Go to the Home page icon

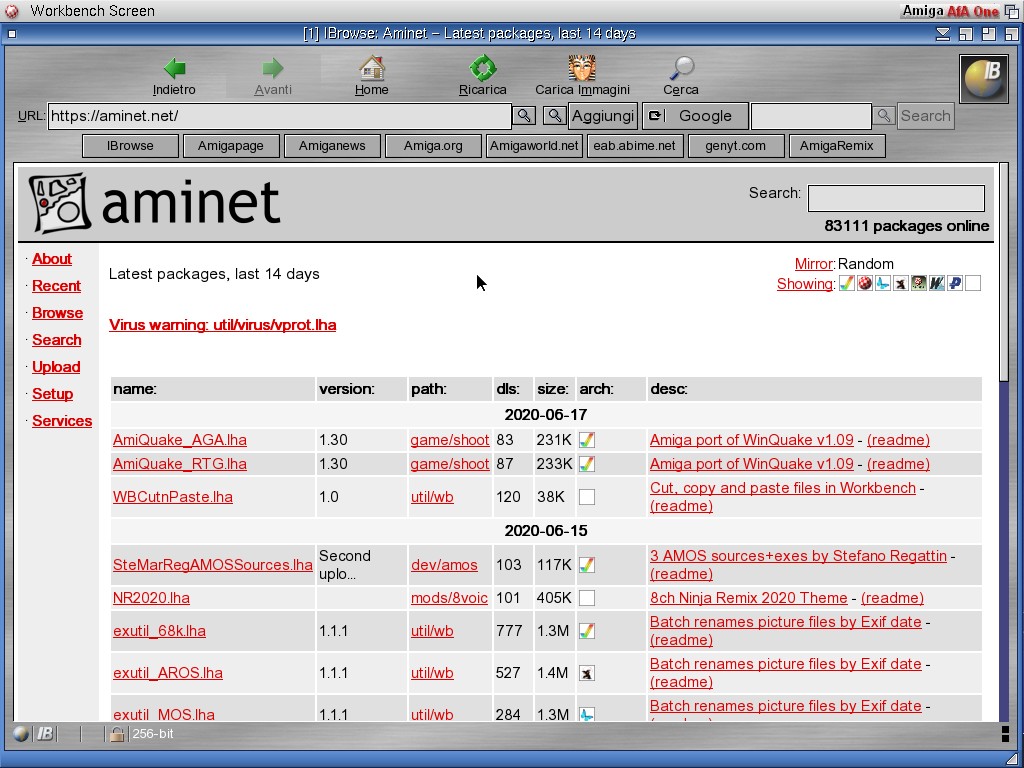tap(371, 68)
